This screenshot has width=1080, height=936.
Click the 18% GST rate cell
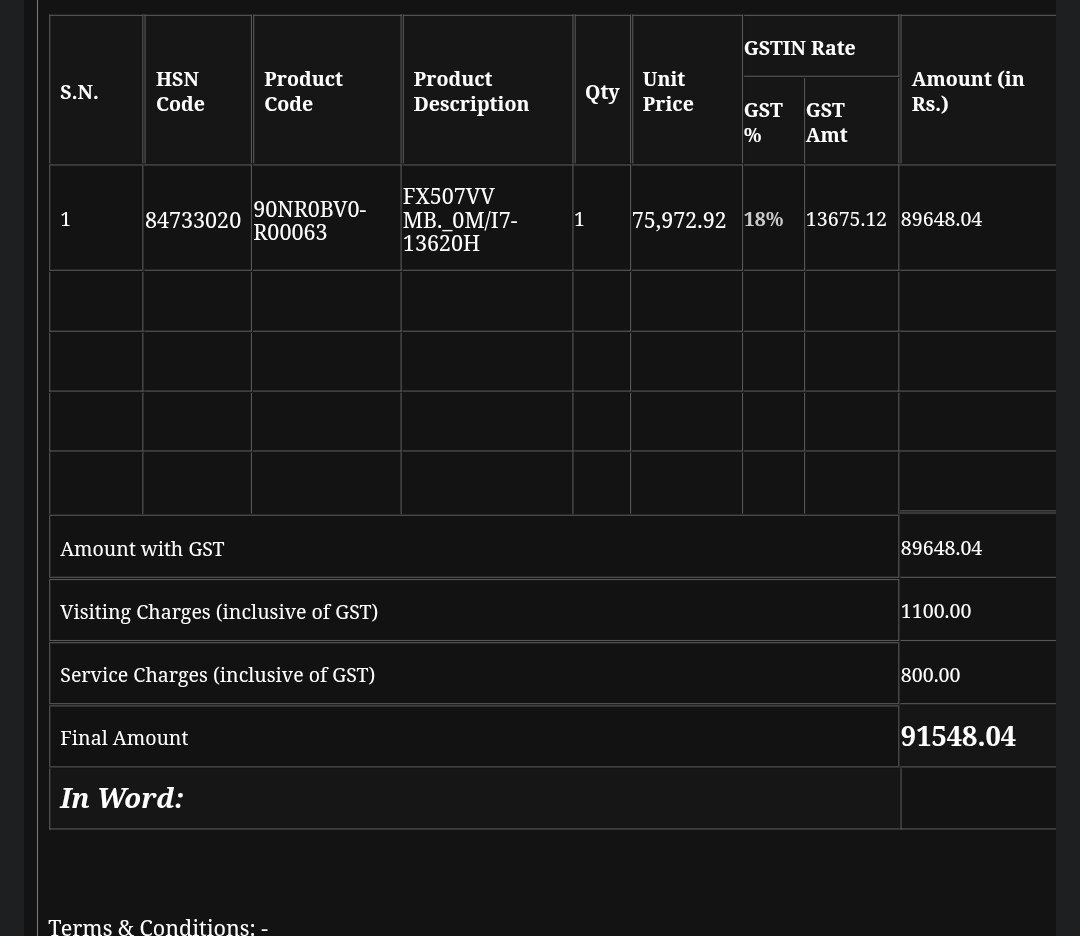763,220
